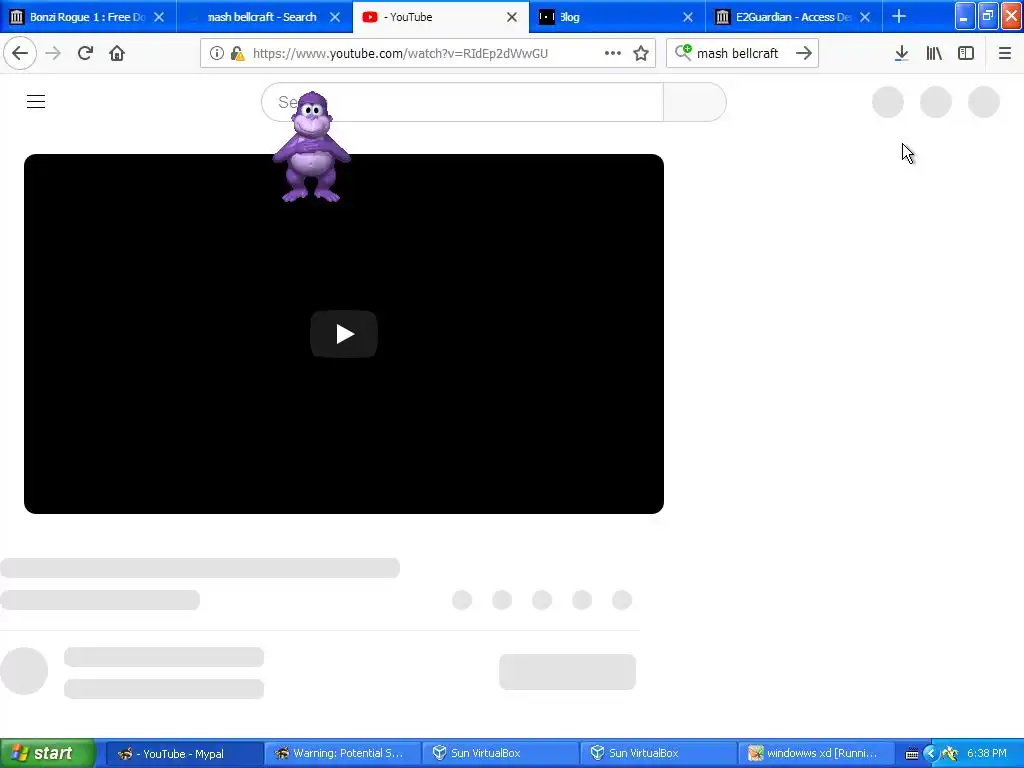Minimize the browser window
The width and height of the screenshot is (1024, 768).
tap(965, 16)
